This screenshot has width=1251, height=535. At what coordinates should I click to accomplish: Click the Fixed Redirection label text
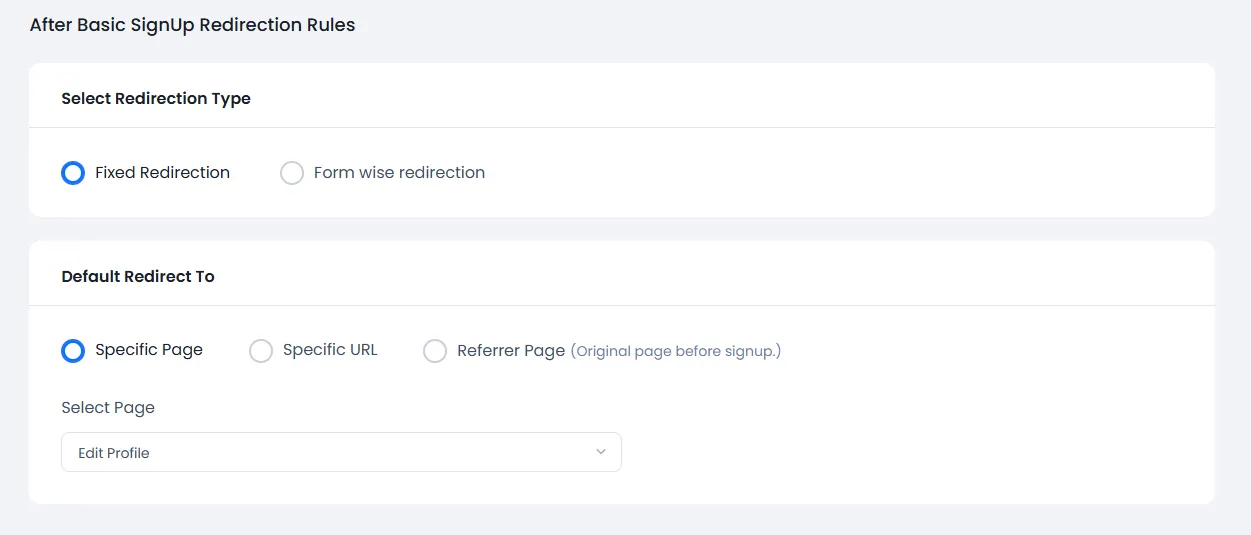click(x=162, y=173)
